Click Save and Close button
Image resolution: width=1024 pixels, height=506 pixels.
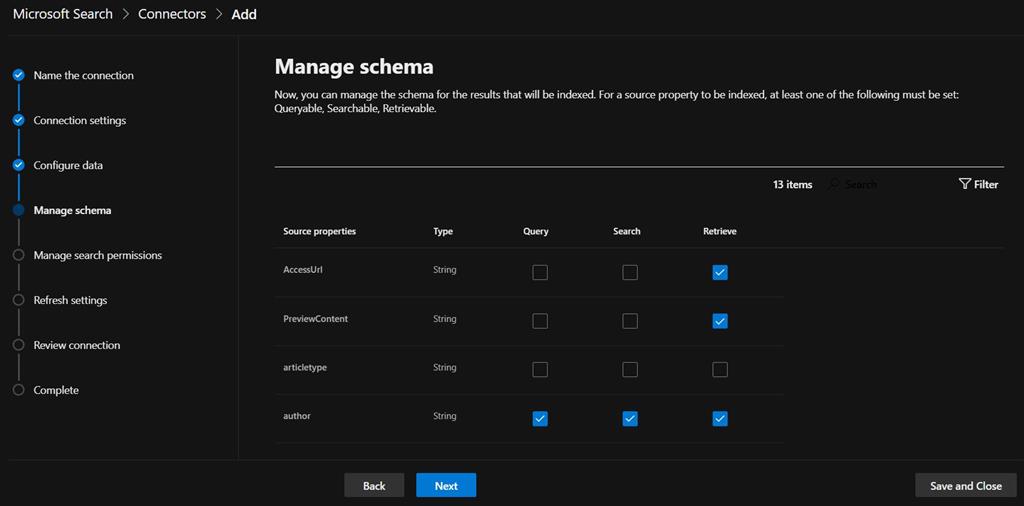tap(966, 485)
